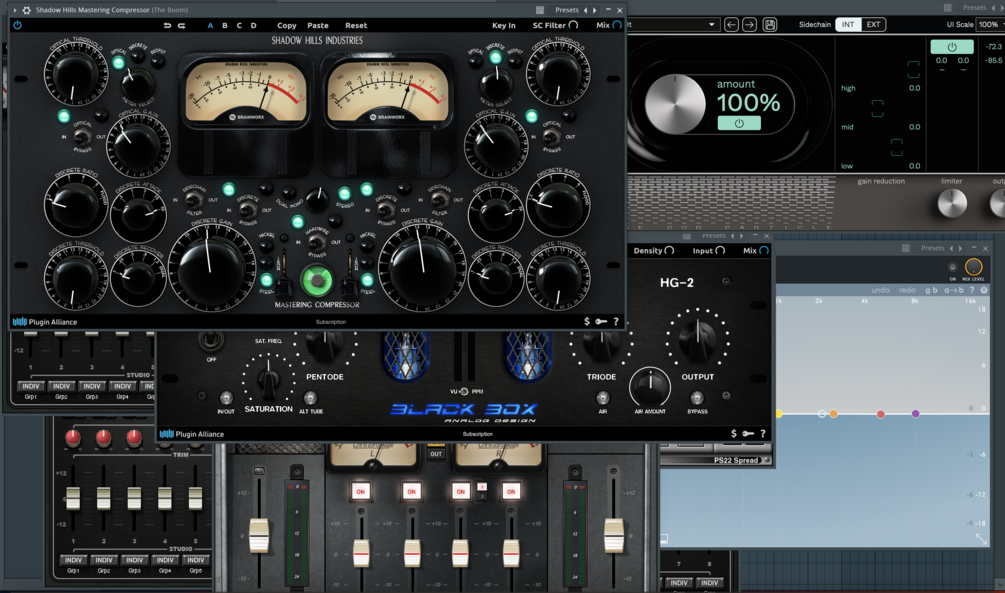This screenshot has width=1005, height=593.
Task: Click Plugin Alliance logo in Black Box footer
Action: [x=192, y=434]
